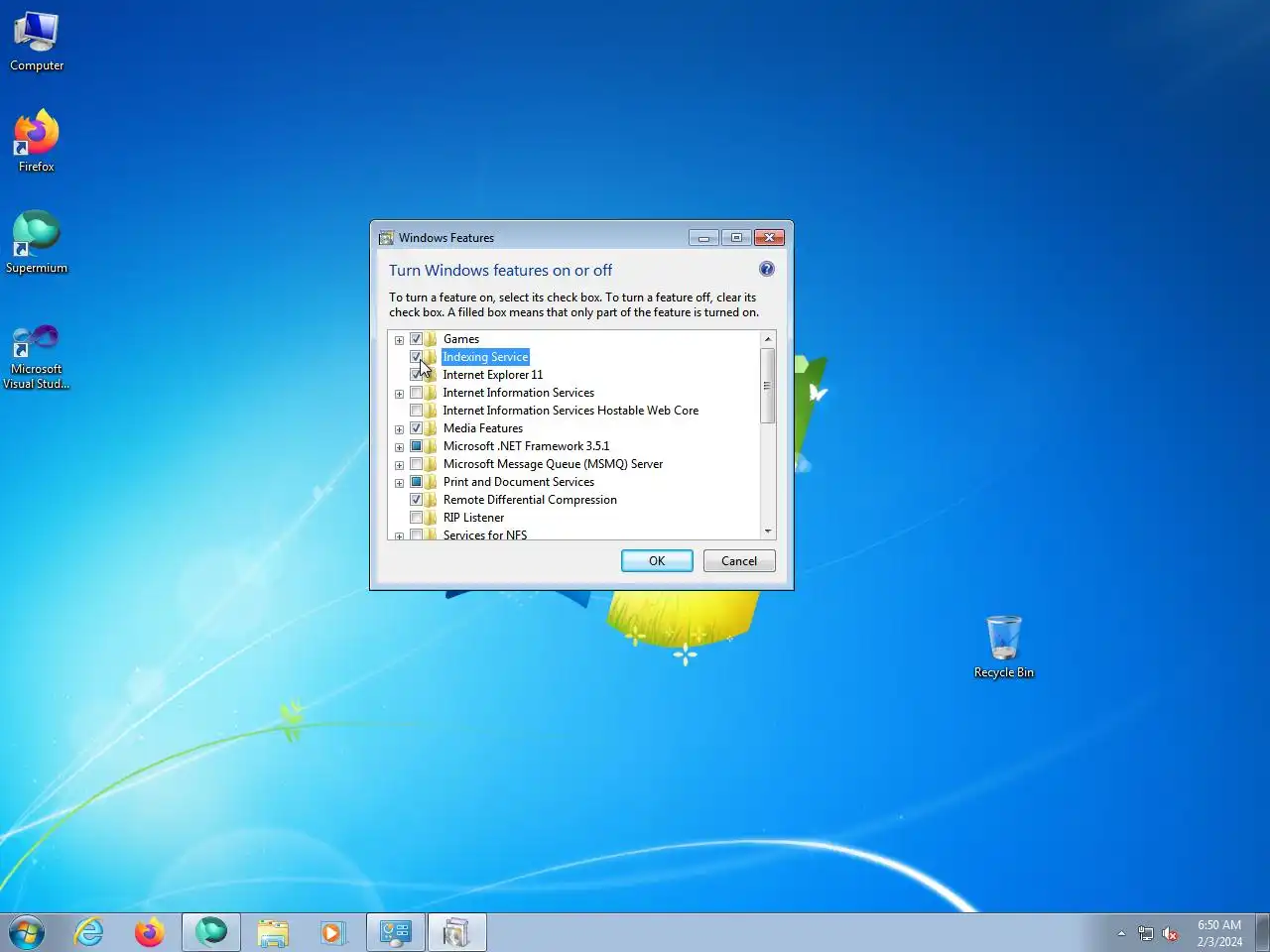Viewport: 1270px width, 952px height.
Task: Open Microsoft Visual Studio desktop shortcut
Action: pyautogui.click(x=37, y=356)
